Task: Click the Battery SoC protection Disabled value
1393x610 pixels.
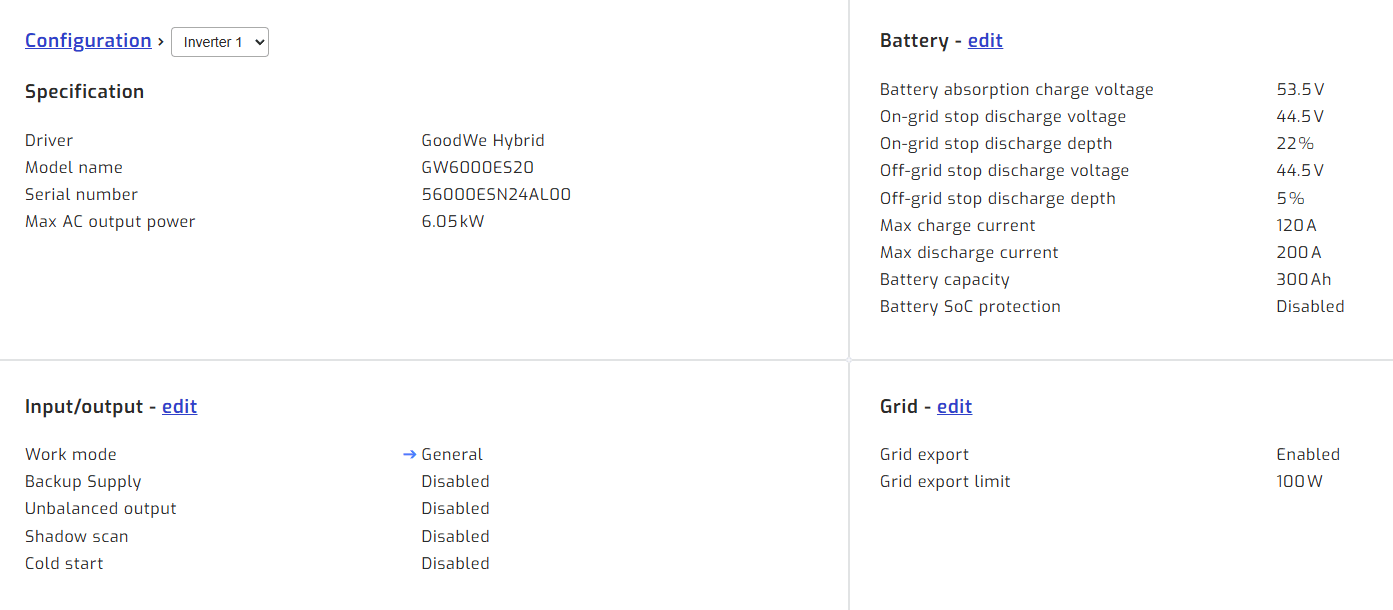Action: tap(1310, 307)
